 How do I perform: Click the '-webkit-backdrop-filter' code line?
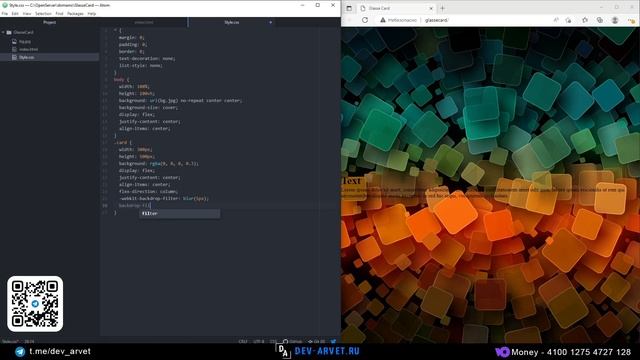[163, 198]
